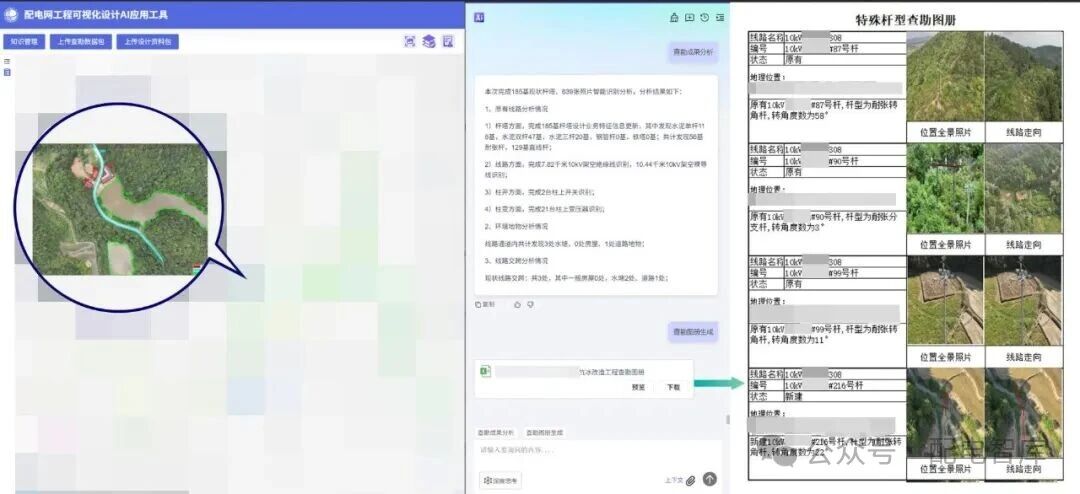
Task: Collapse the AI panel with sidebar icon
Action: tap(719, 18)
